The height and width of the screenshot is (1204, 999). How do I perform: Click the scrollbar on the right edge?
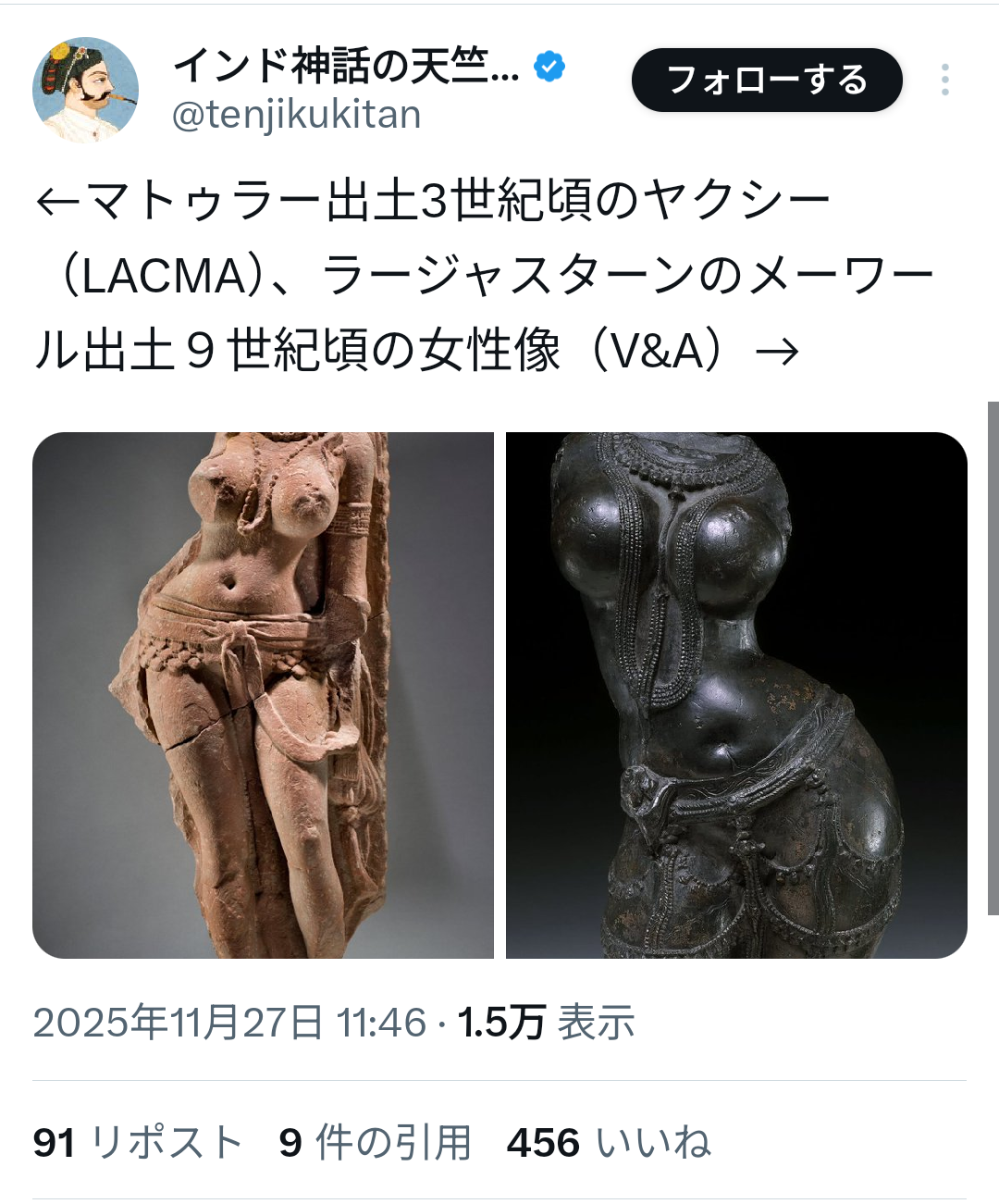click(x=993, y=658)
